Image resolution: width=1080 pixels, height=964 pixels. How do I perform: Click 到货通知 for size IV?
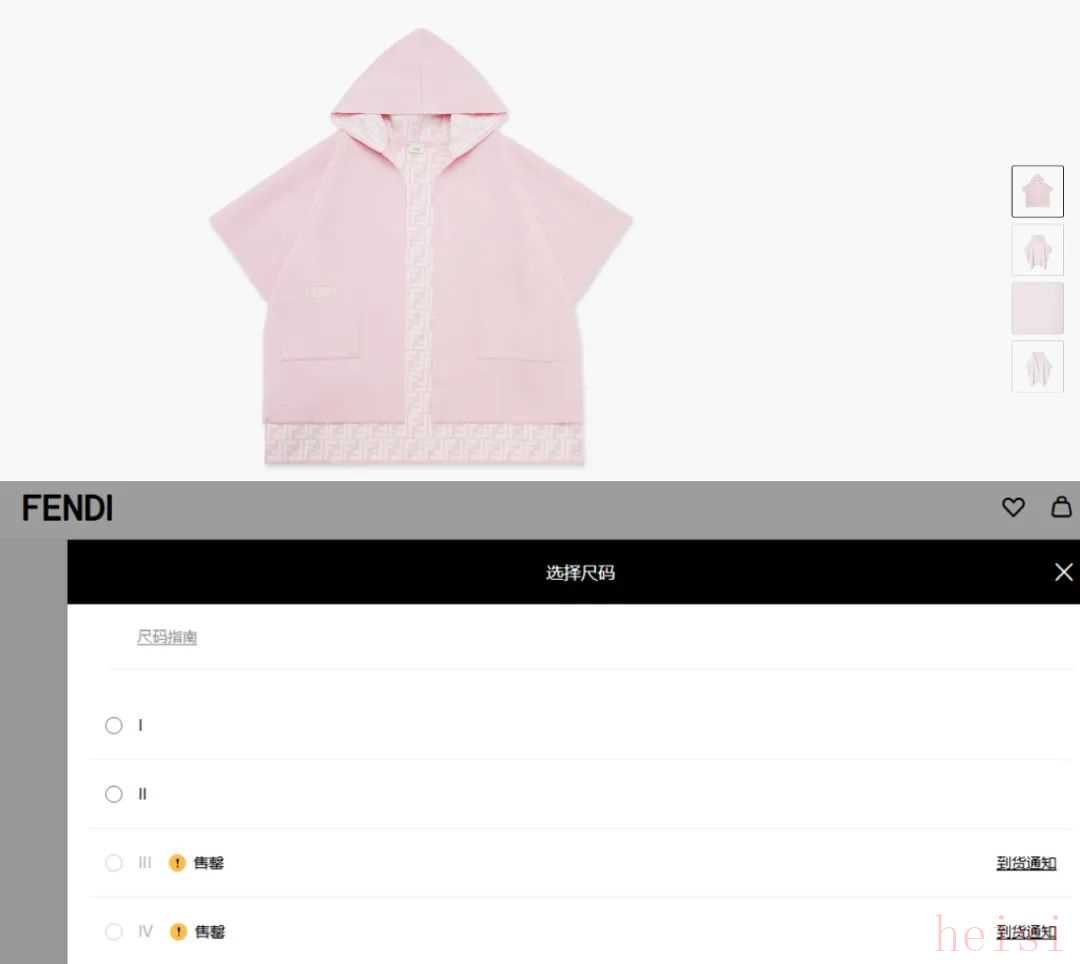1026,932
